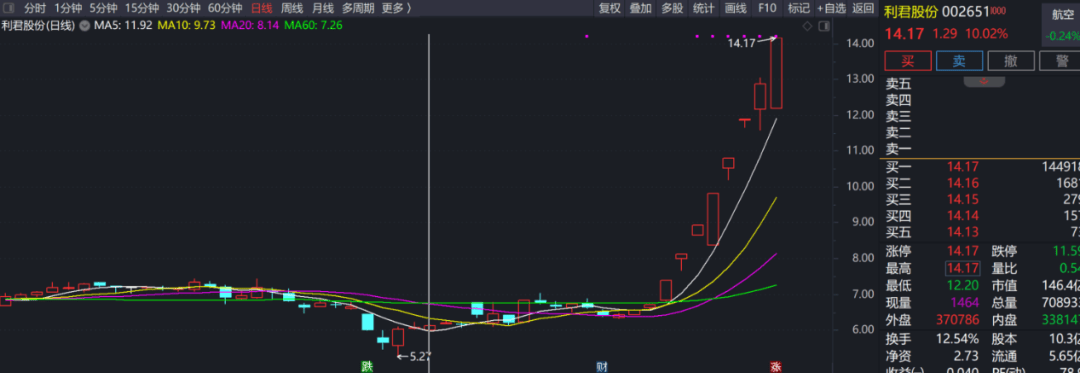
Task: Click the diamond marker icon above chart
Action: click(x=807, y=26)
